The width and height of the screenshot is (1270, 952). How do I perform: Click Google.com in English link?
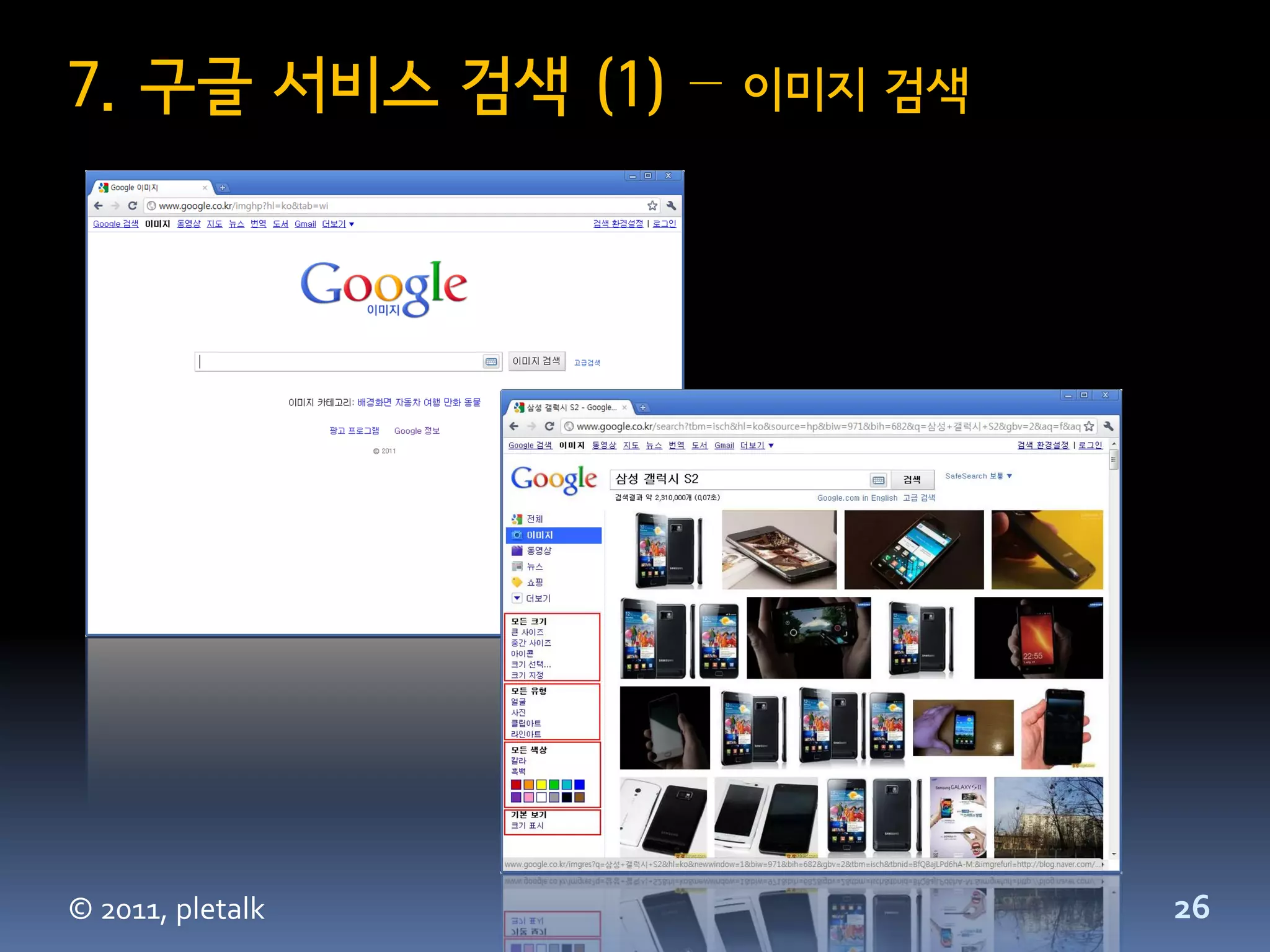[857, 498]
